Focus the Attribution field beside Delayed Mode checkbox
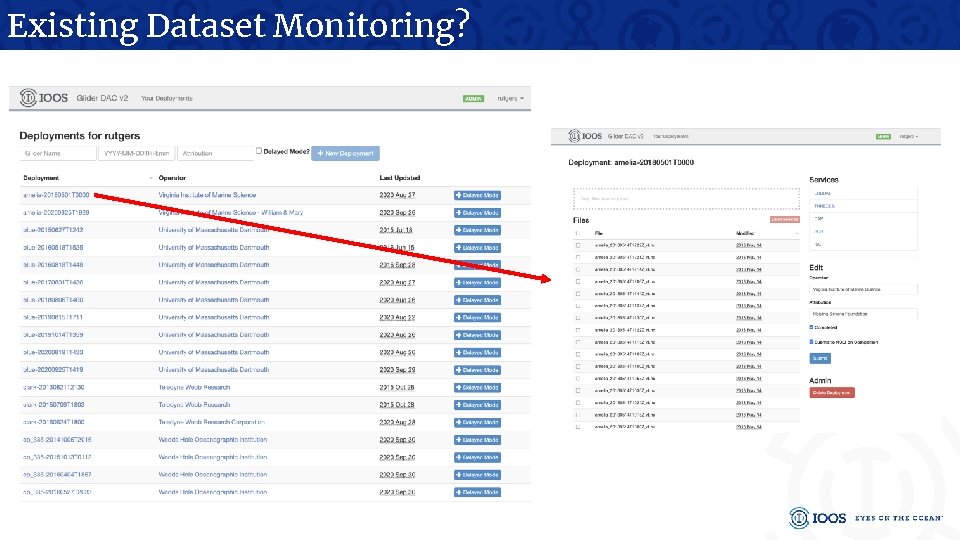This screenshot has height=540, width=960. point(216,153)
